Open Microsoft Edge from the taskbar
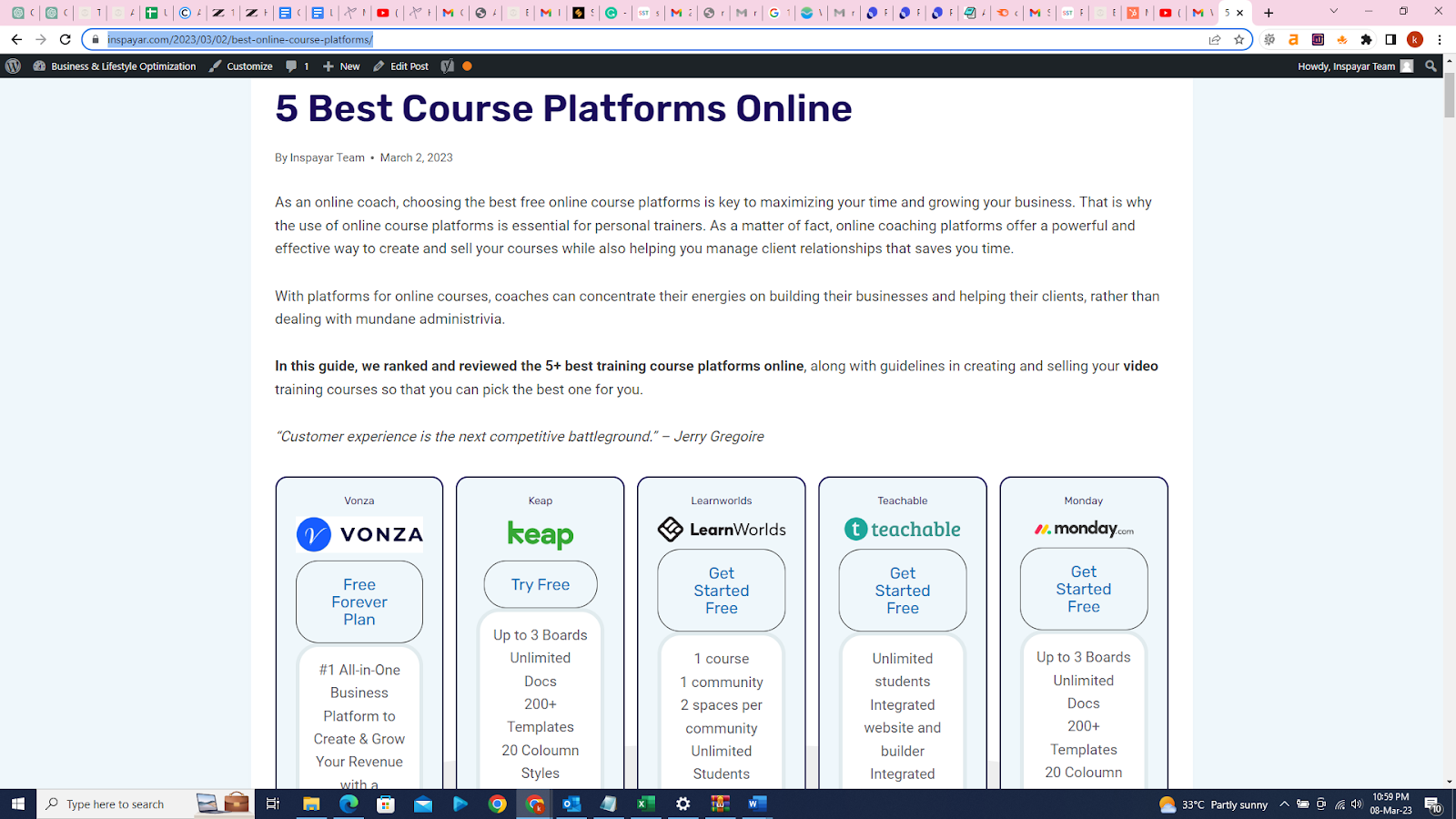1456x819 pixels. pos(349,804)
